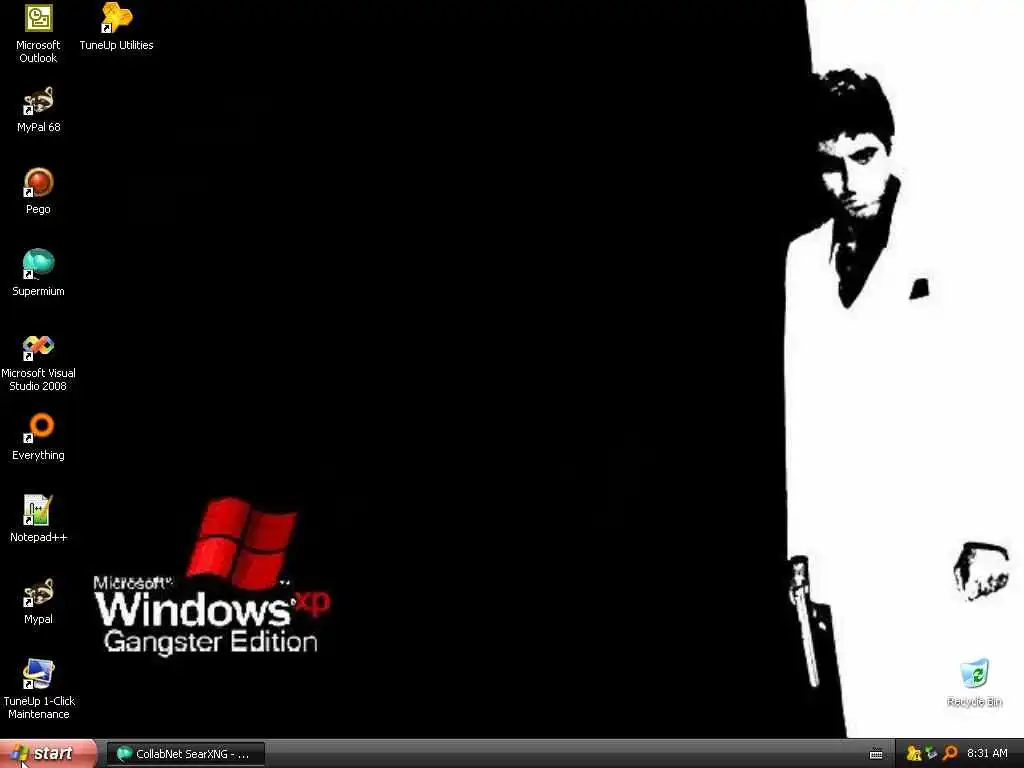Click the 8:31 AM taskbar clock

click(x=987, y=754)
